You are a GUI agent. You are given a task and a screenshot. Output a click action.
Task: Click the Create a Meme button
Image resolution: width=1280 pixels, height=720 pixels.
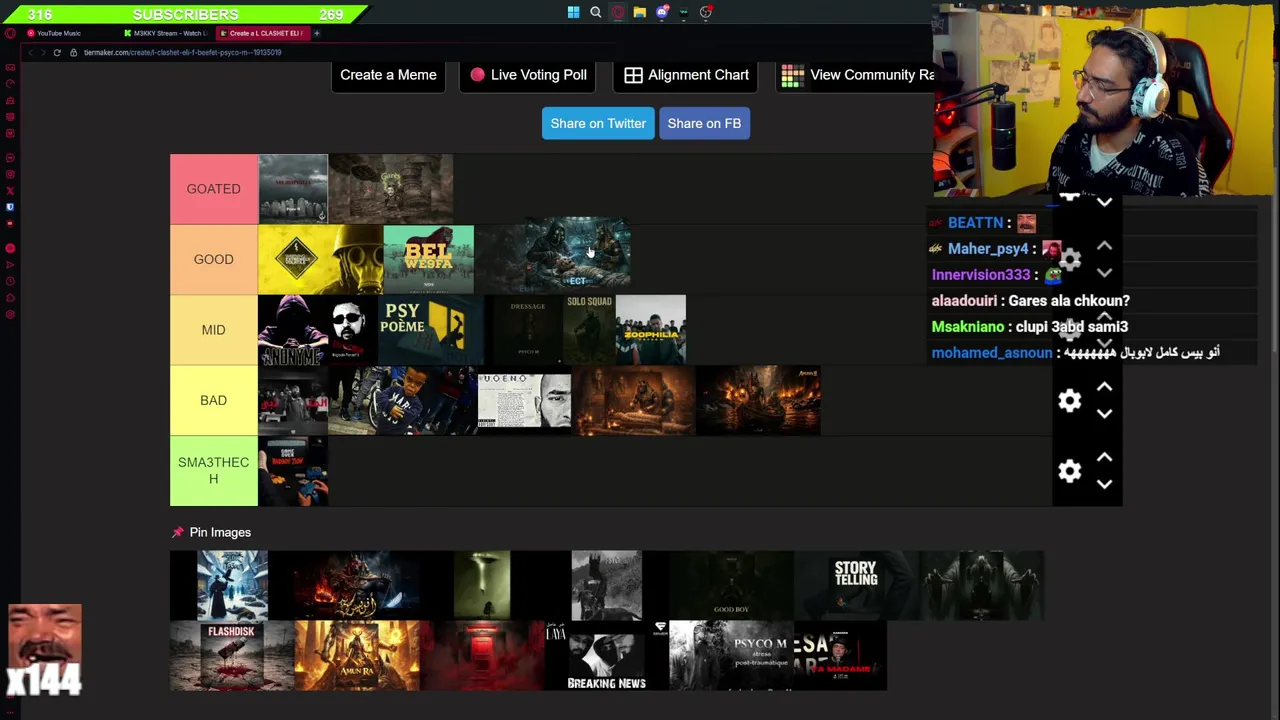point(388,75)
